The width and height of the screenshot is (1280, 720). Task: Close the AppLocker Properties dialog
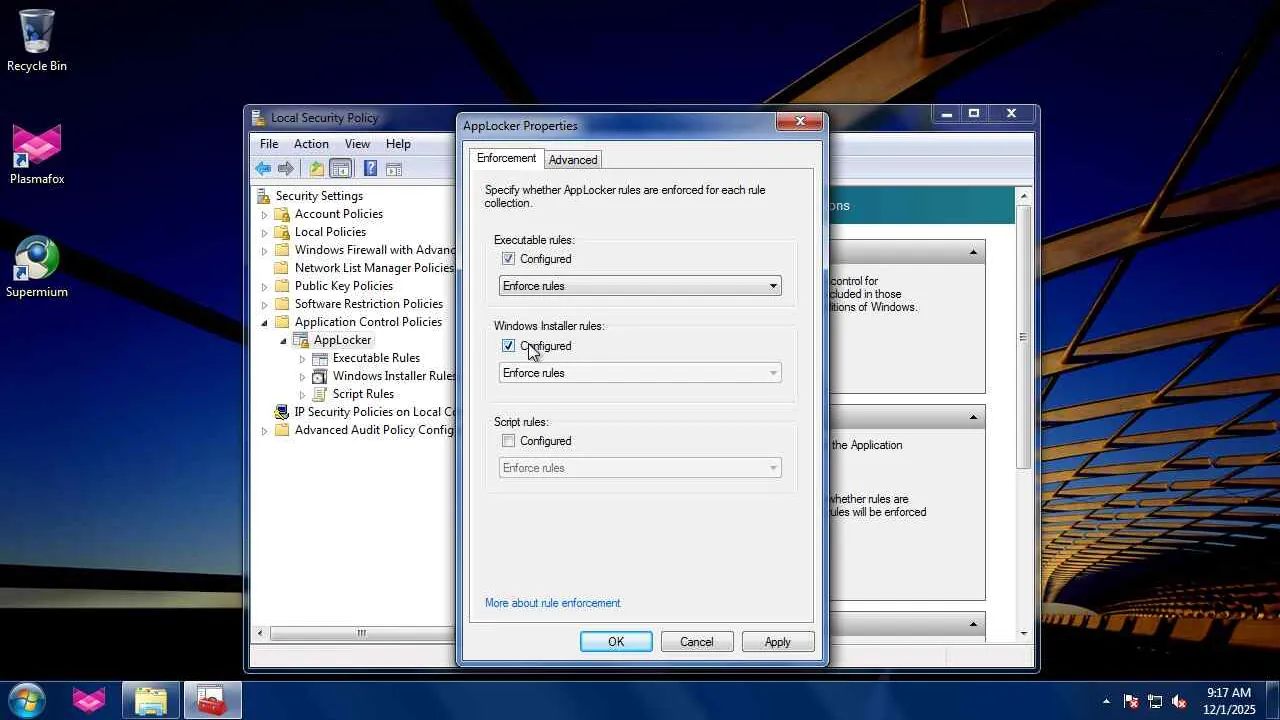[x=800, y=122]
